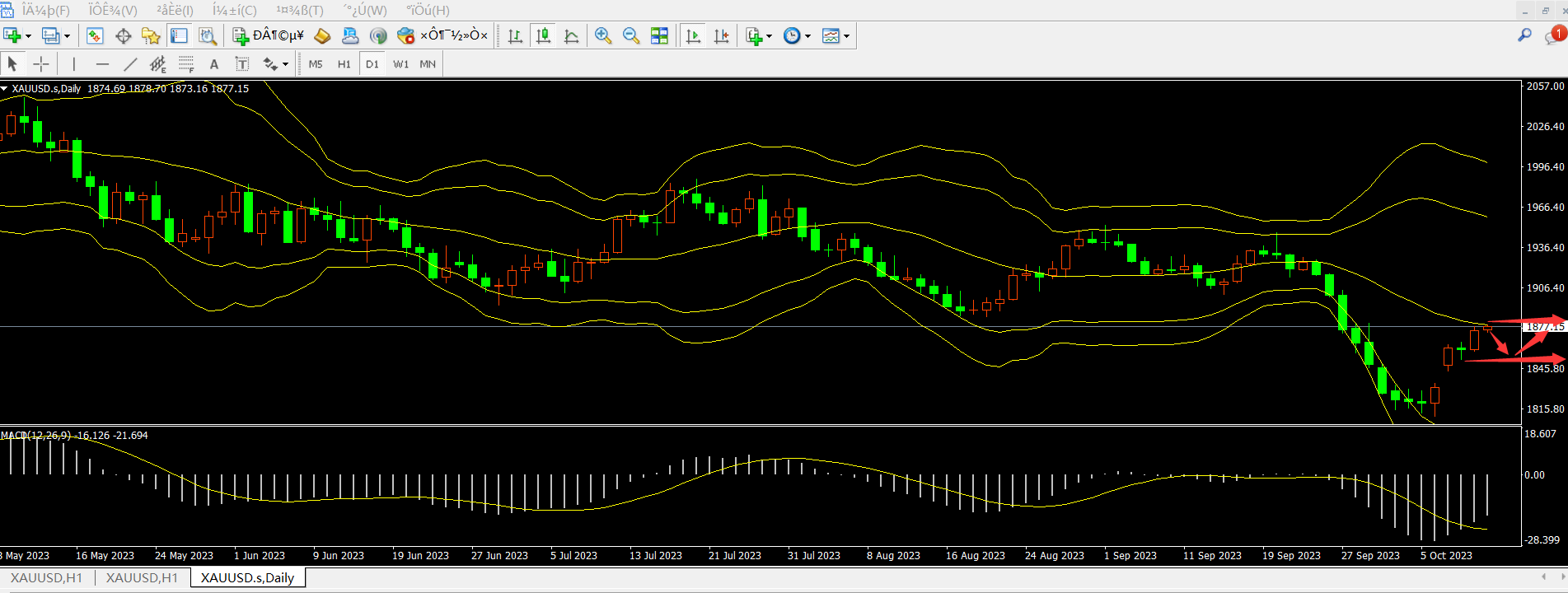Toggle the Market Watch window
The width and height of the screenshot is (1568, 593).
click(95, 35)
